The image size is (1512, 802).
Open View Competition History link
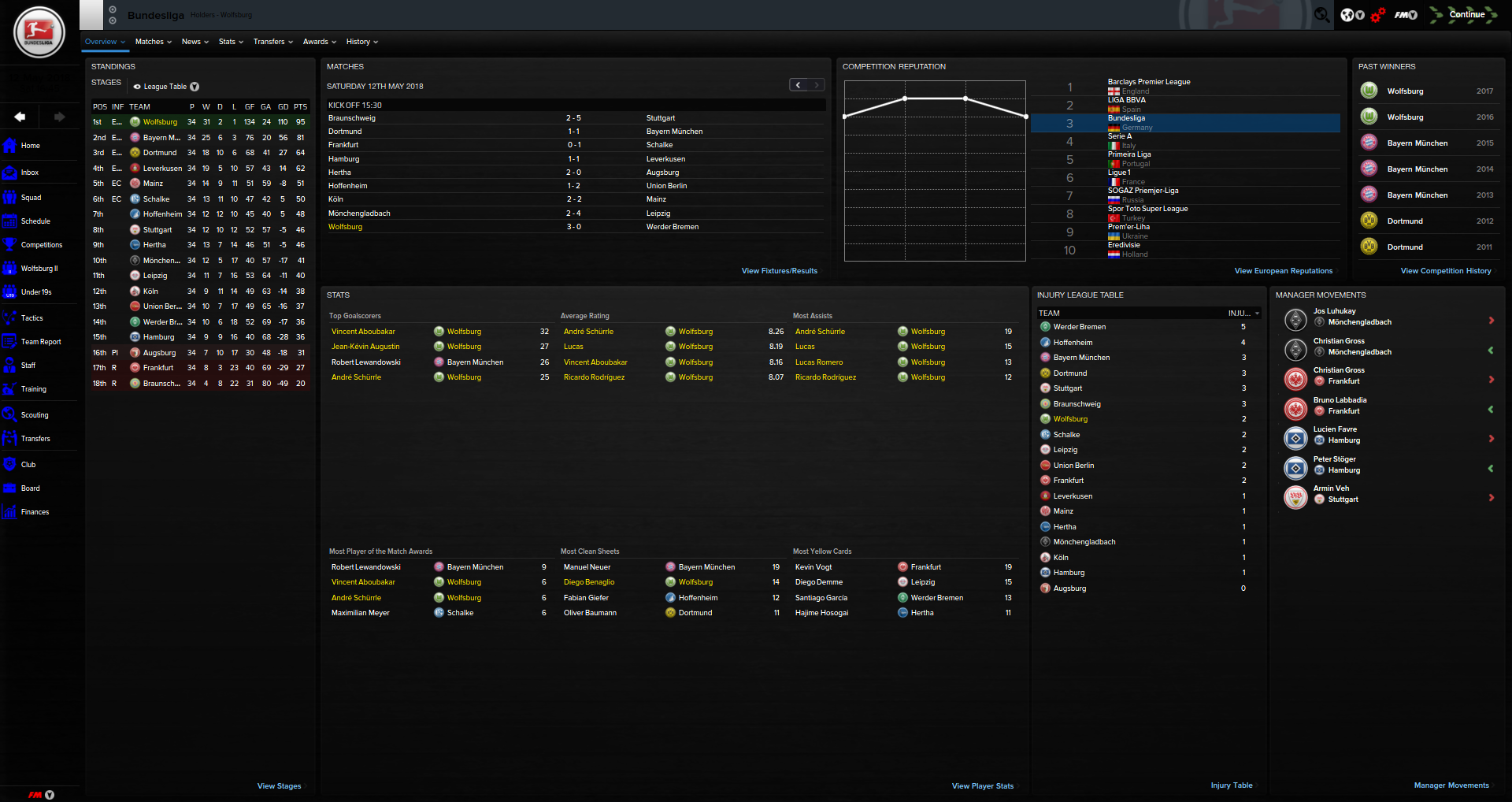[x=1446, y=271]
